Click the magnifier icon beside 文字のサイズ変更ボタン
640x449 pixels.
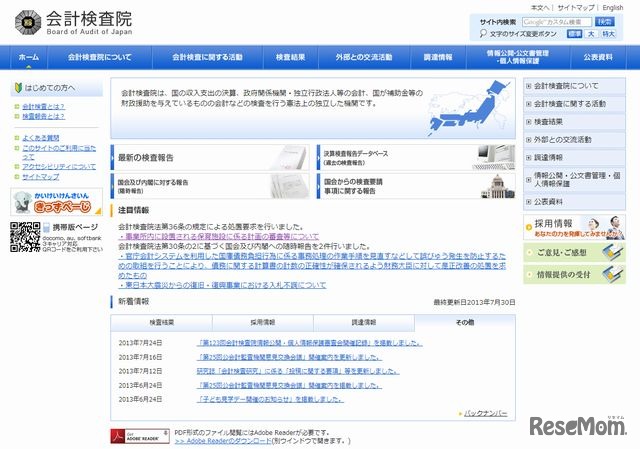point(483,33)
